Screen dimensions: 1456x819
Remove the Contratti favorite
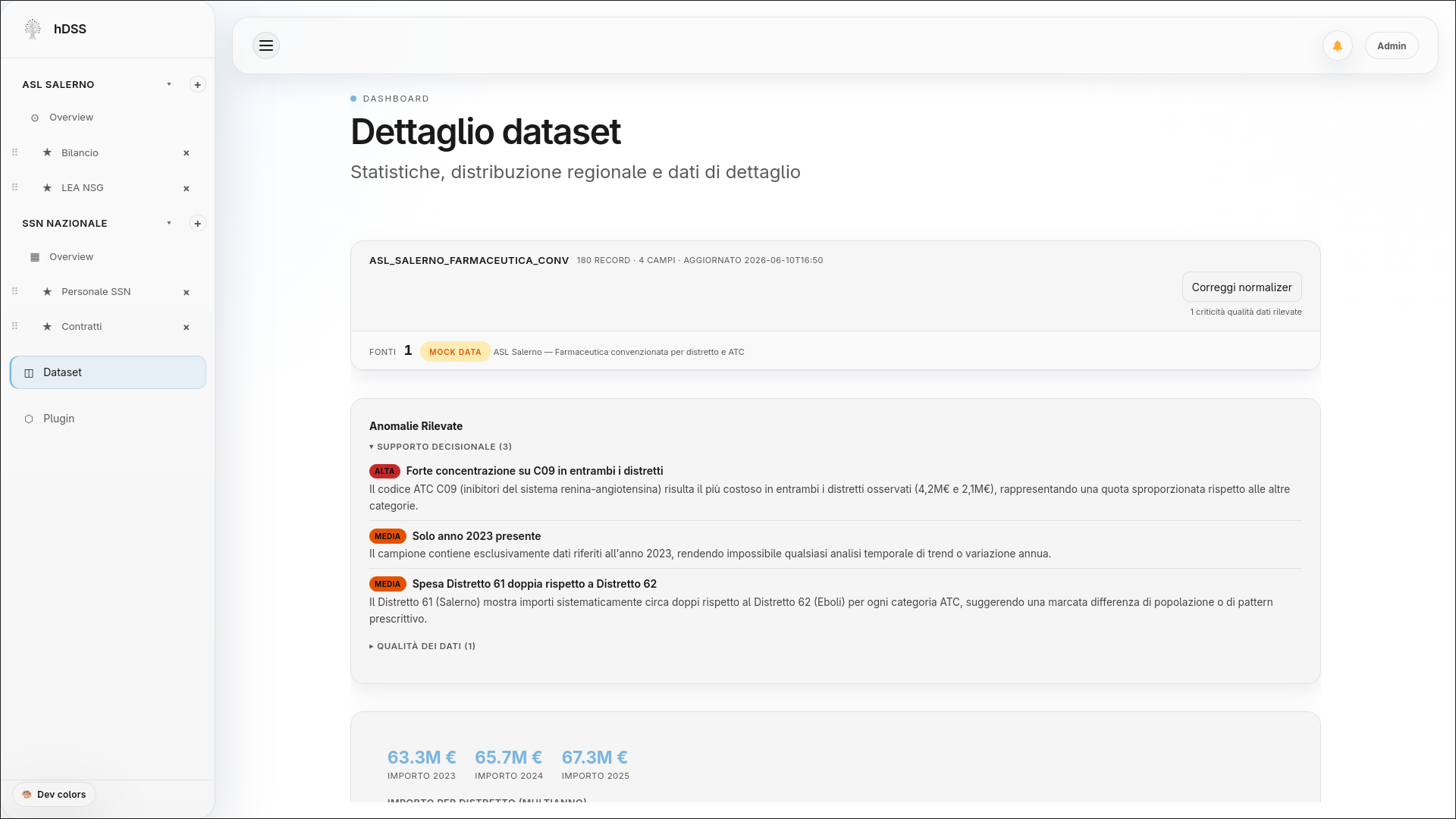187,327
